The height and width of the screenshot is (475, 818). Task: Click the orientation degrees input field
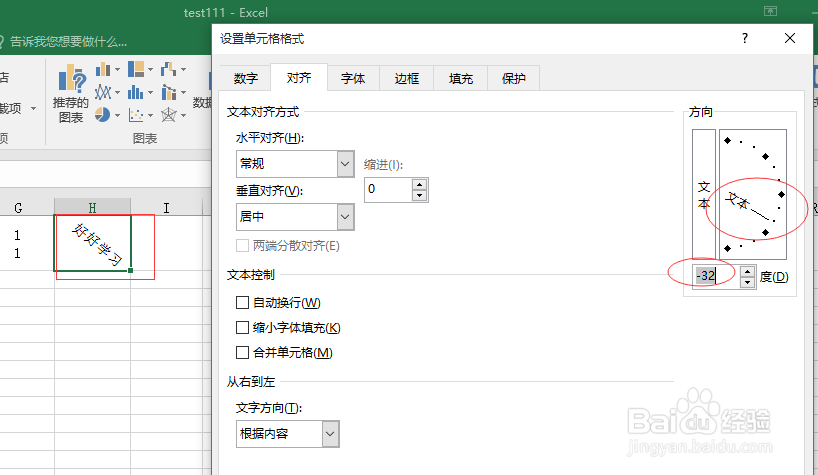pos(713,276)
